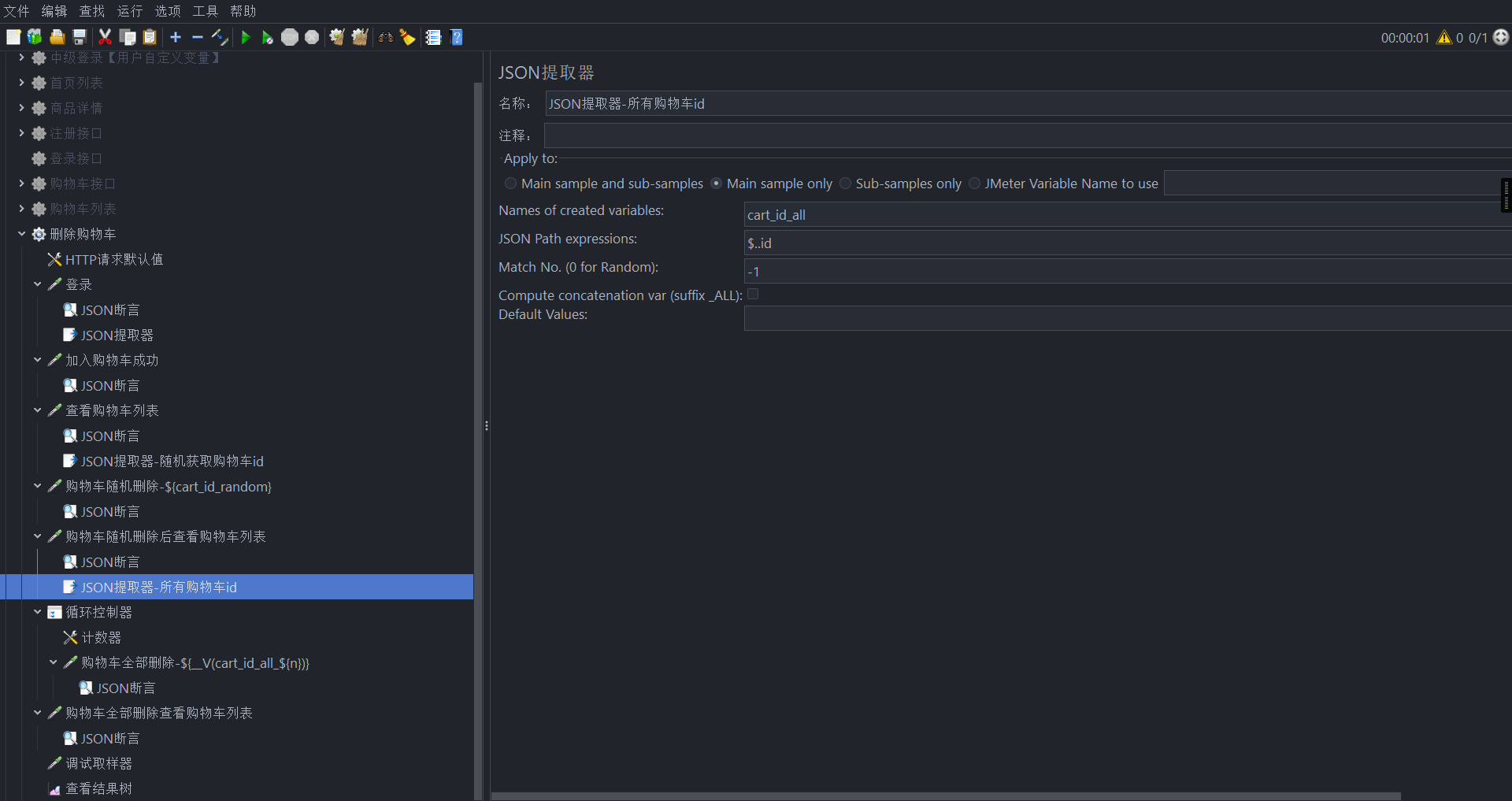Click the tree panel vertical scrollbar
1512x801 pixels.
point(477,441)
